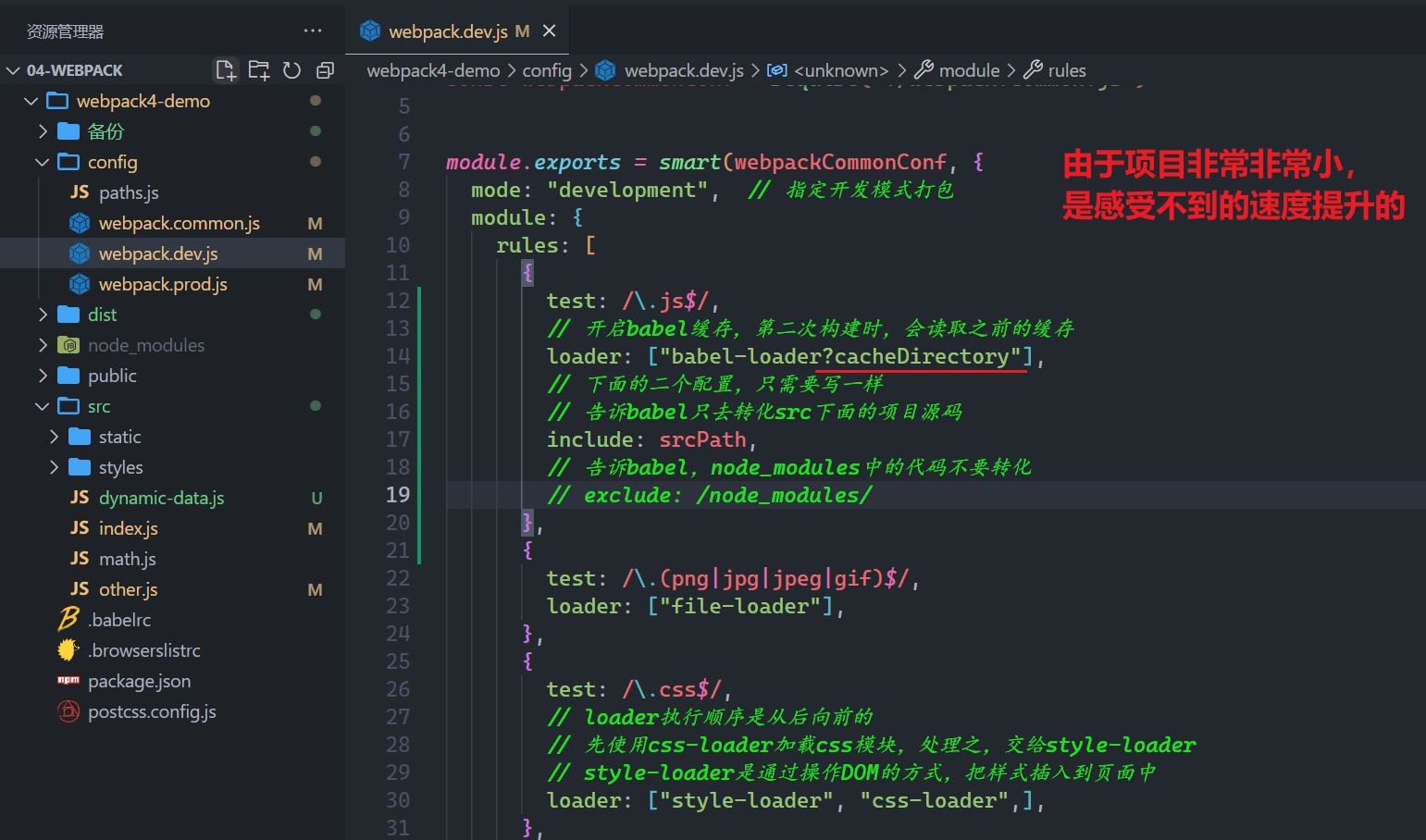This screenshot has height=840, width=1426.
Task: Click the module breadcrumb segment
Action: point(969,70)
